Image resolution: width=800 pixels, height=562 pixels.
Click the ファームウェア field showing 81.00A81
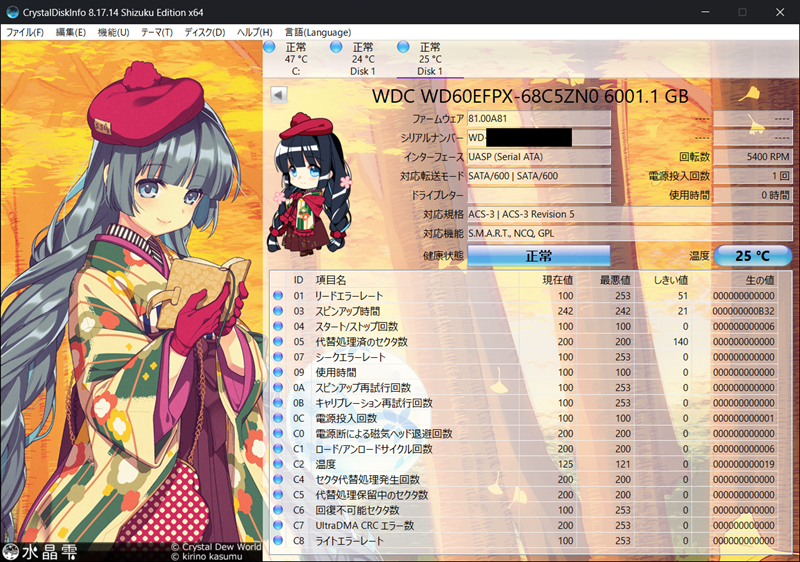pyautogui.click(x=539, y=118)
